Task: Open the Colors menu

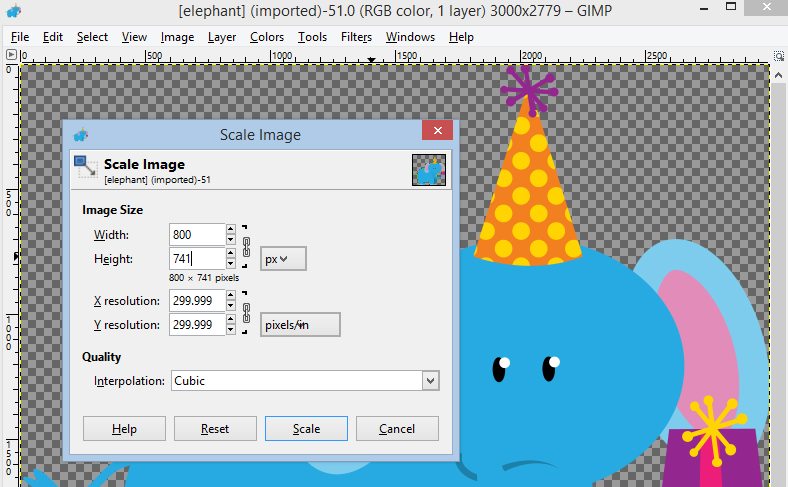Action: (x=267, y=37)
